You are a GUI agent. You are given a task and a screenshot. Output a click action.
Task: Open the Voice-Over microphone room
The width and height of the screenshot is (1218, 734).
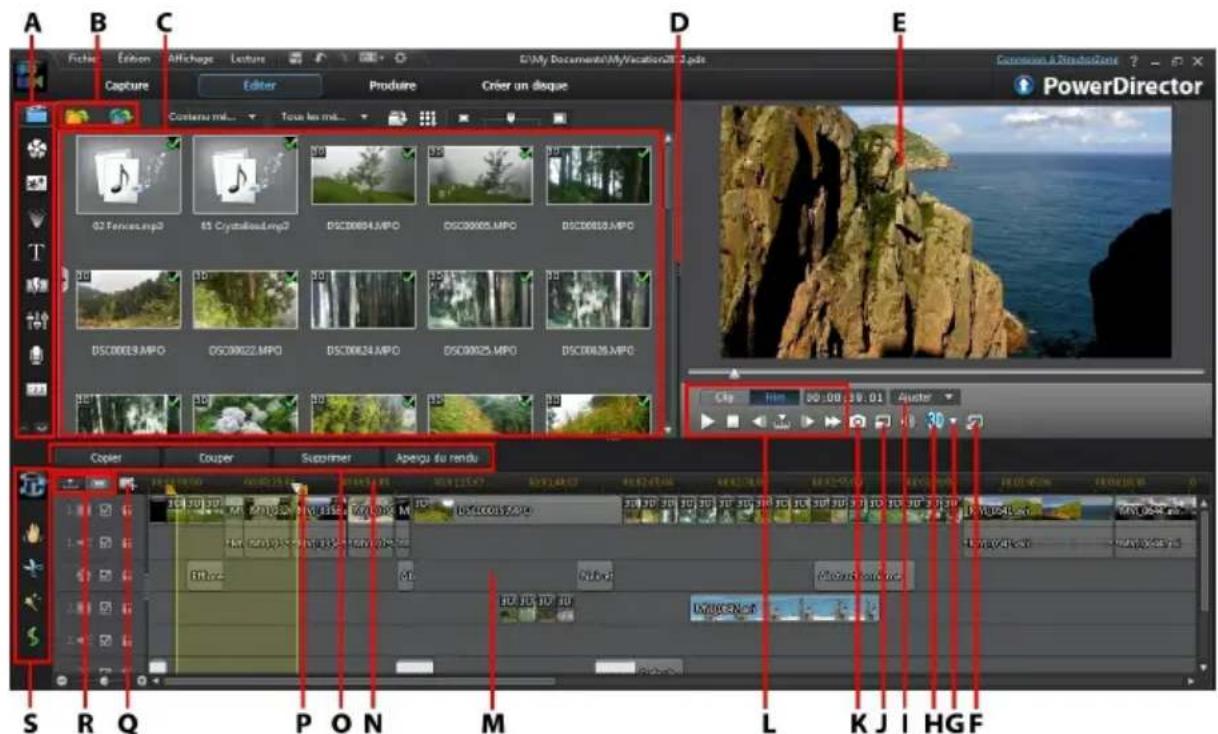point(35,353)
